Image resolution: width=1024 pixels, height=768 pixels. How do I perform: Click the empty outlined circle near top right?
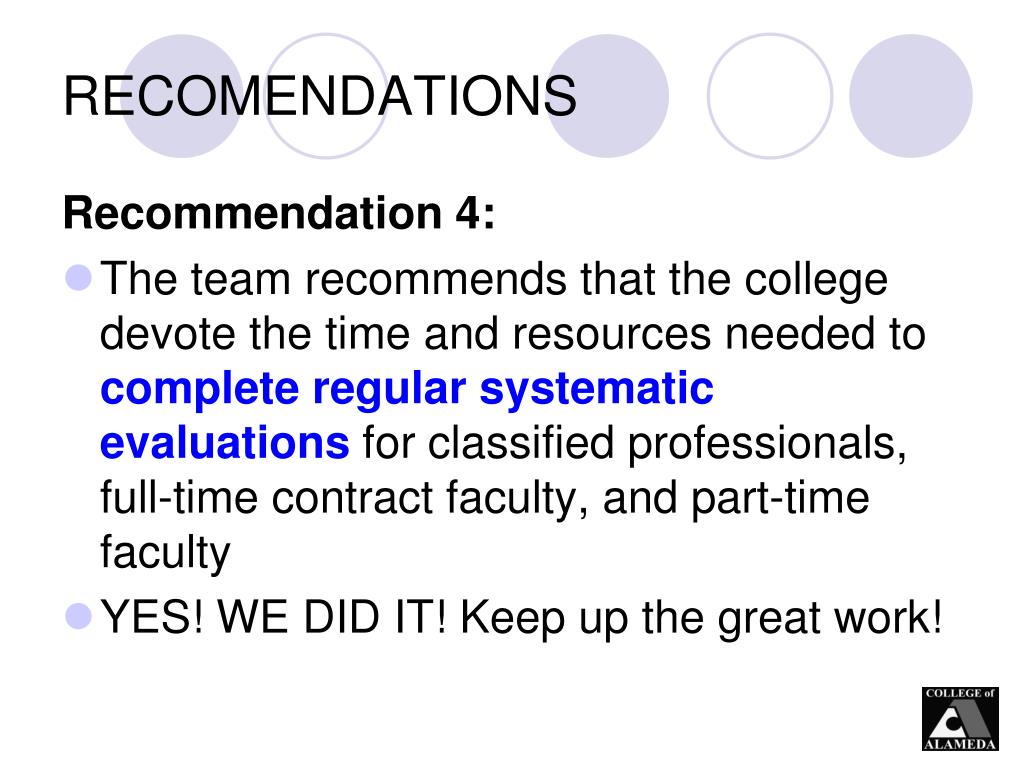(x=770, y=96)
